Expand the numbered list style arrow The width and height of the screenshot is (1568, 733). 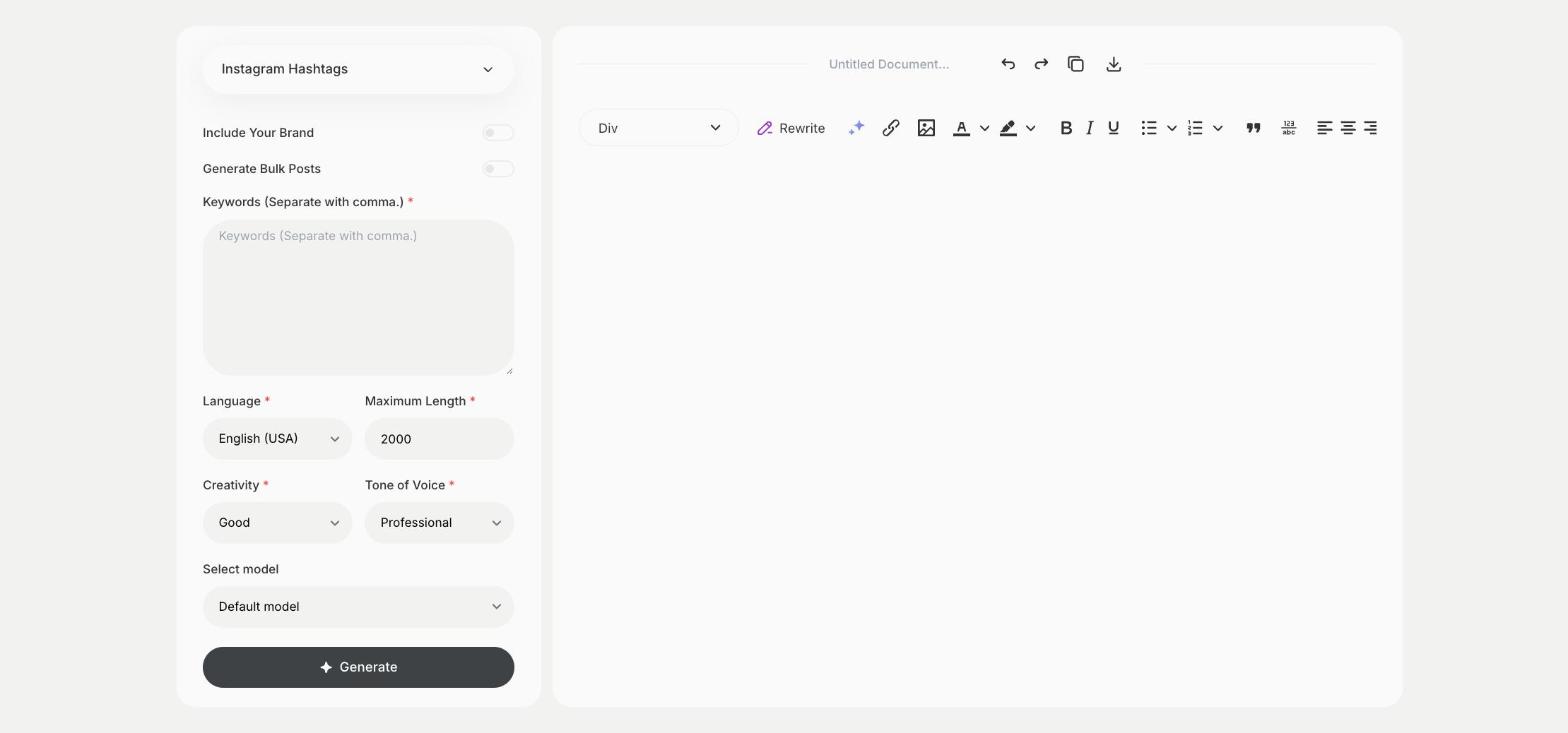pyautogui.click(x=1218, y=128)
